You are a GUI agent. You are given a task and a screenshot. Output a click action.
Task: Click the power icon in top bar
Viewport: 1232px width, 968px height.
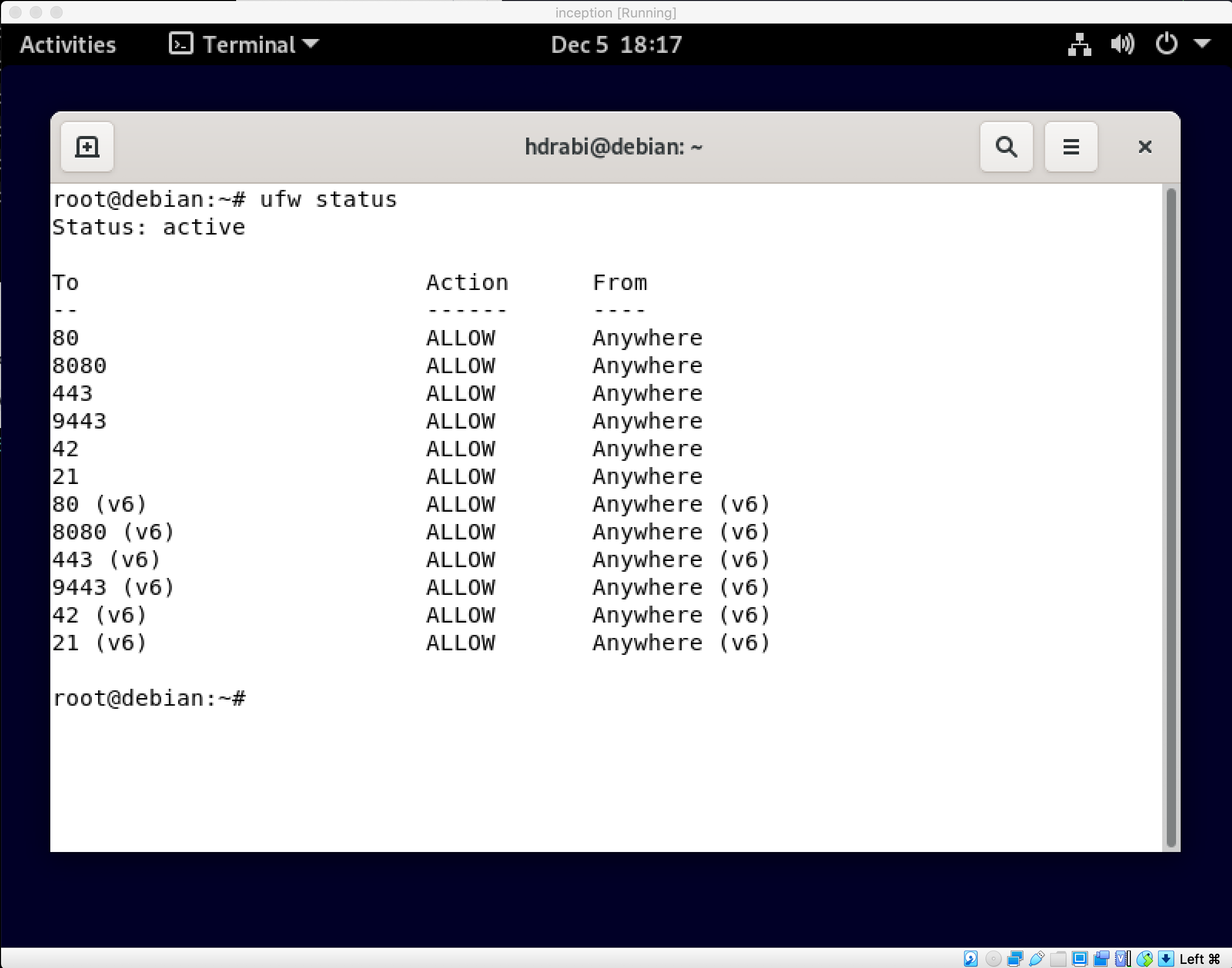click(x=1166, y=44)
